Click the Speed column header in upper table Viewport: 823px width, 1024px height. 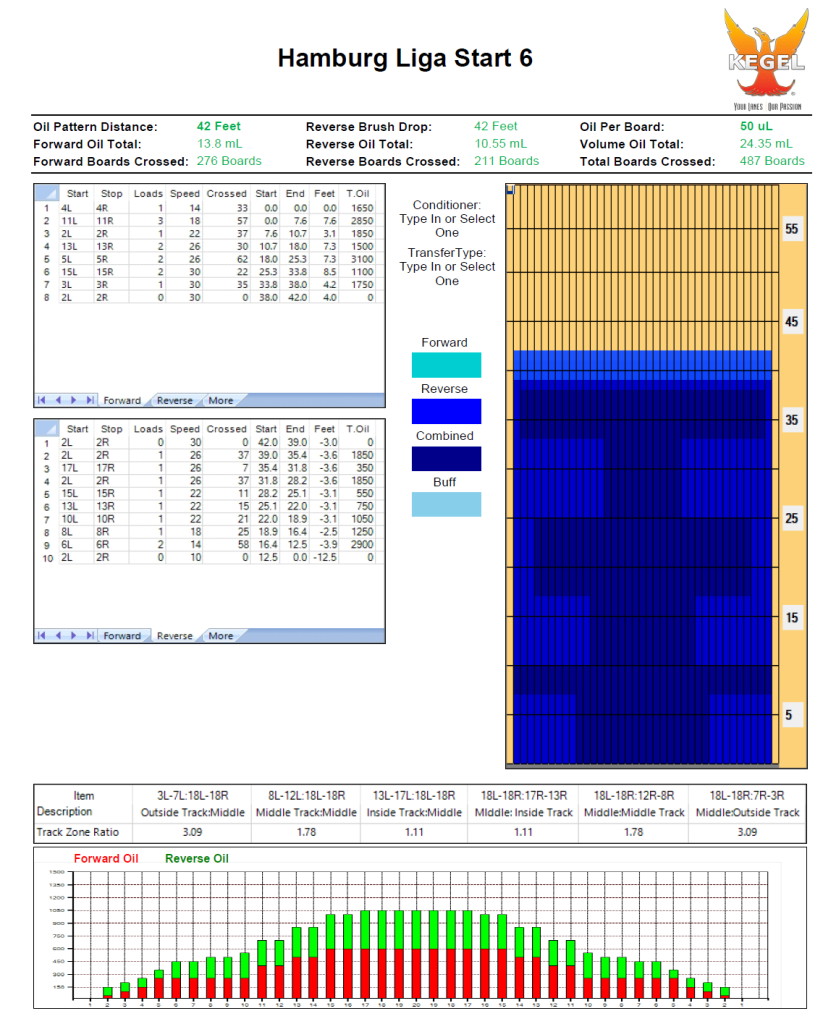184,194
